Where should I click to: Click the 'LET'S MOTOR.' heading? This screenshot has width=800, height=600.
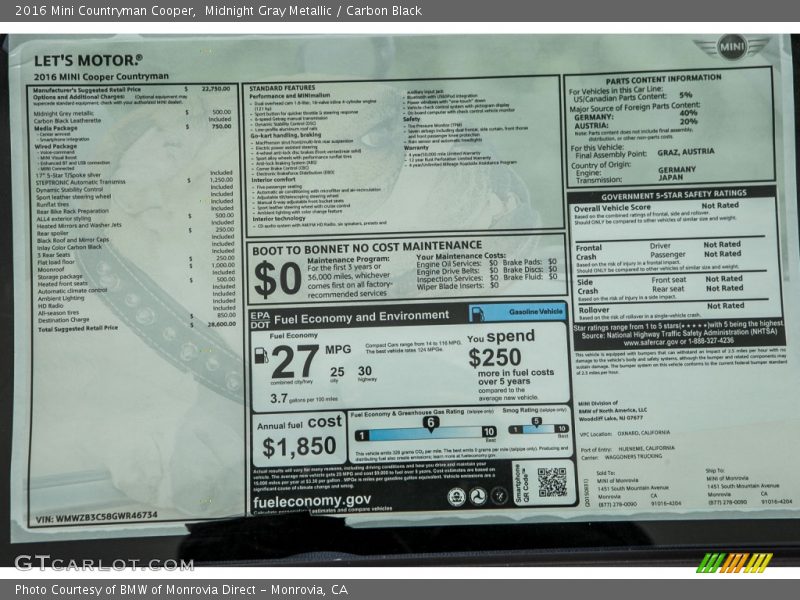coord(88,61)
